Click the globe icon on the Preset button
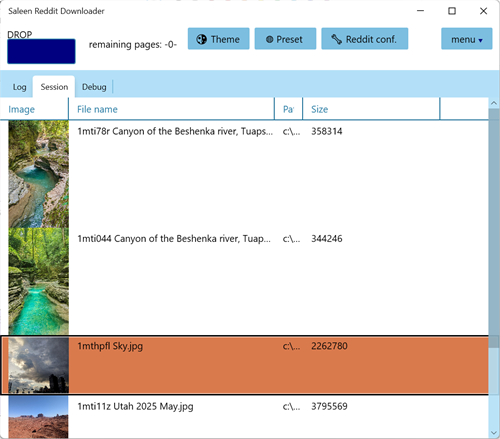The image size is (500, 439). click(269, 39)
